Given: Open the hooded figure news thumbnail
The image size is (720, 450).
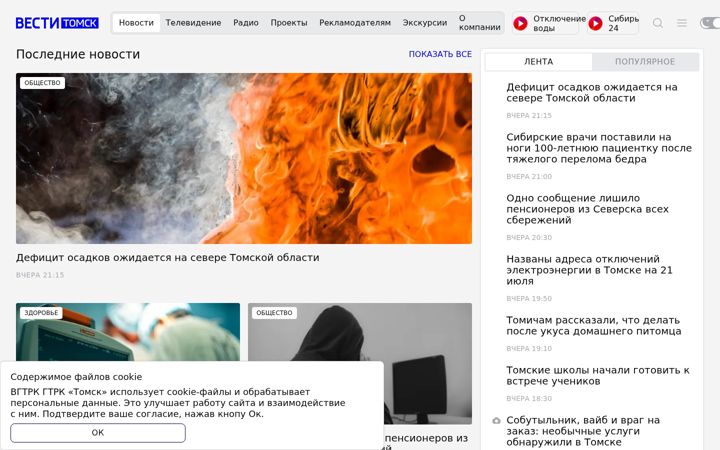Looking at the screenshot, I should coord(360,363).
